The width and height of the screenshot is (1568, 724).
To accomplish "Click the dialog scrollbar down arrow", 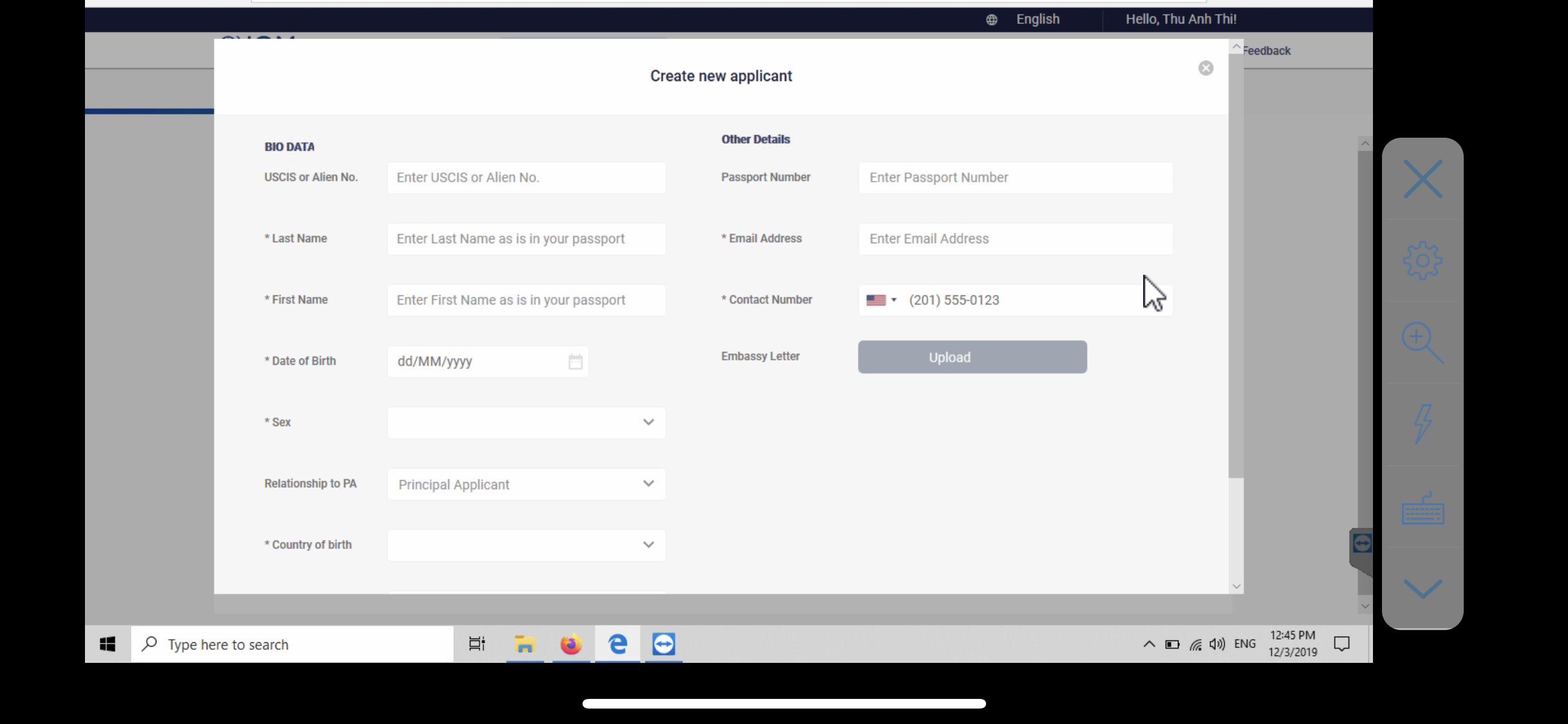I will pyautogui.click(x=1236, y=586).
